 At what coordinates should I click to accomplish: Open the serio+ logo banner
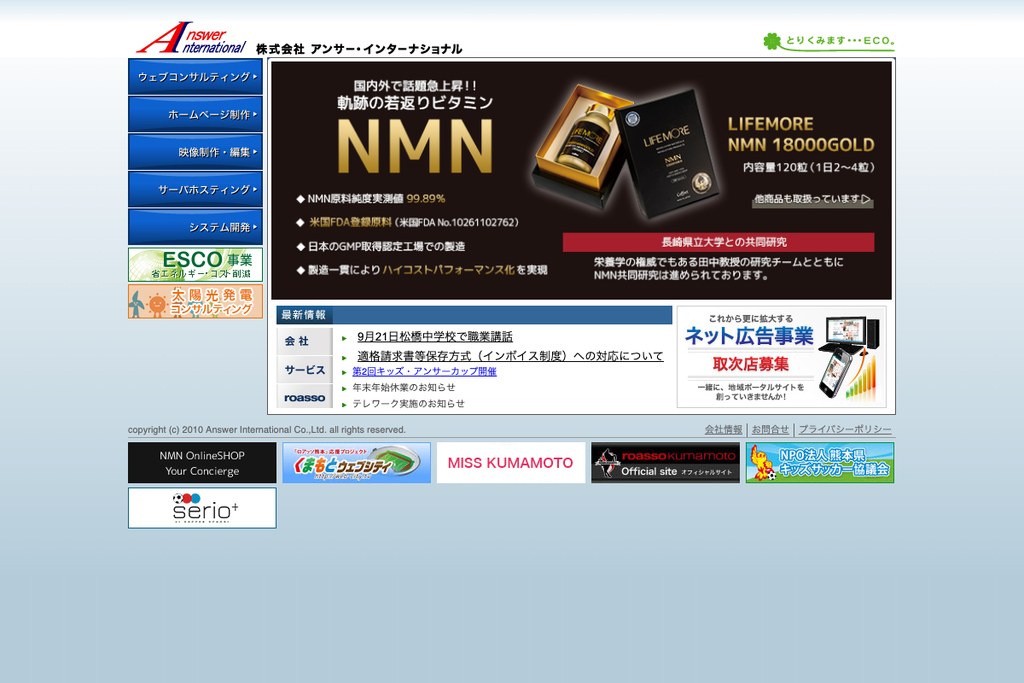[x=202, y=508]
